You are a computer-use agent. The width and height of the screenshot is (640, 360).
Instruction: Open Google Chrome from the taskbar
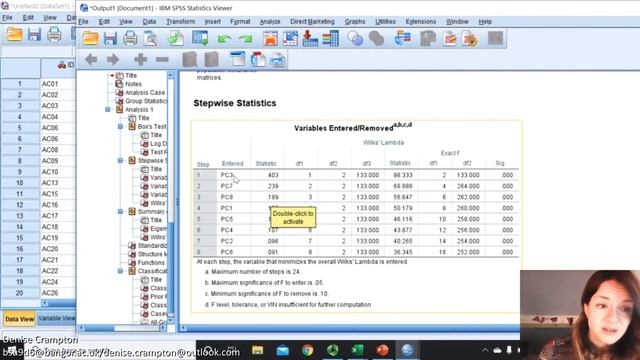pos(308,350)
